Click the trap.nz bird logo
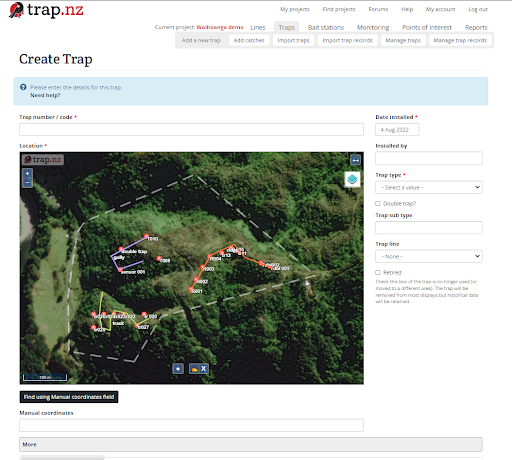This screenshot has width=512, height=460. coord(16,10)
